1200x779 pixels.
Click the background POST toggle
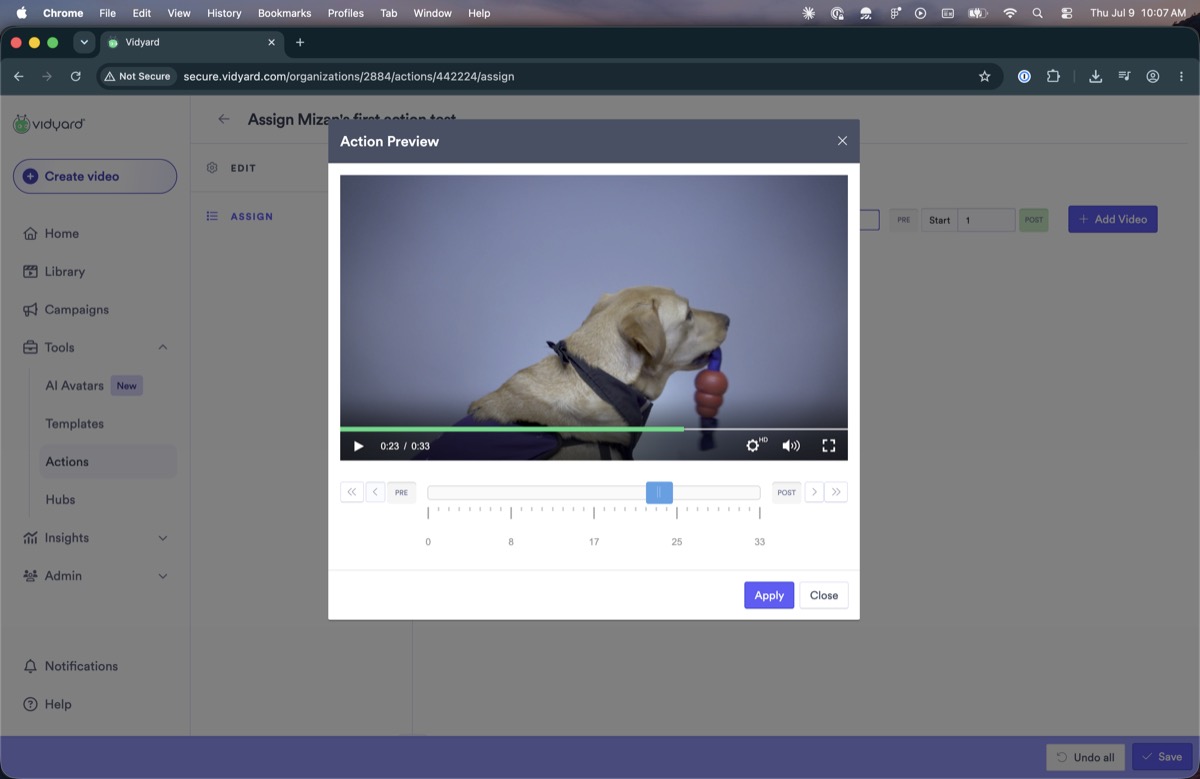click(1034, 220)
